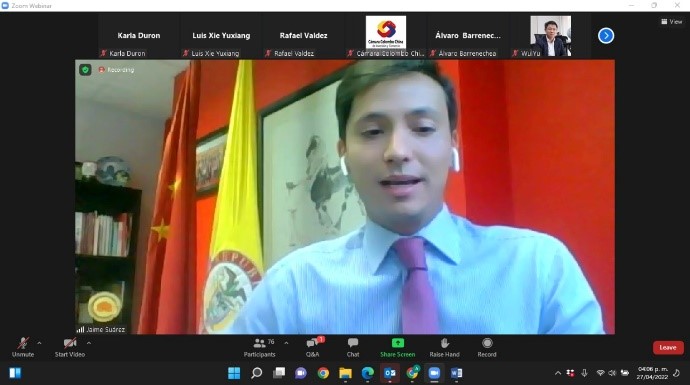The height and width of the screenshot is (385, 690).
Task: Open the Windows Start menu
Action: [234, 373]
